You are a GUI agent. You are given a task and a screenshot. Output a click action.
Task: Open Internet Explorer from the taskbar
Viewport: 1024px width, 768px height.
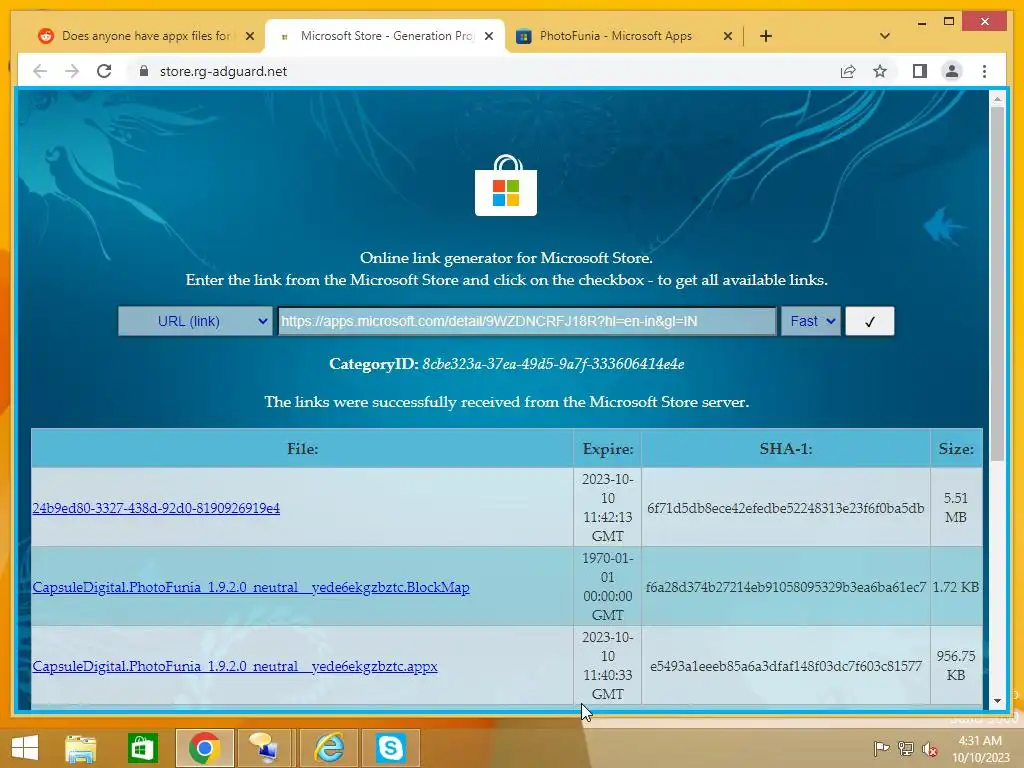click(328, 748)
